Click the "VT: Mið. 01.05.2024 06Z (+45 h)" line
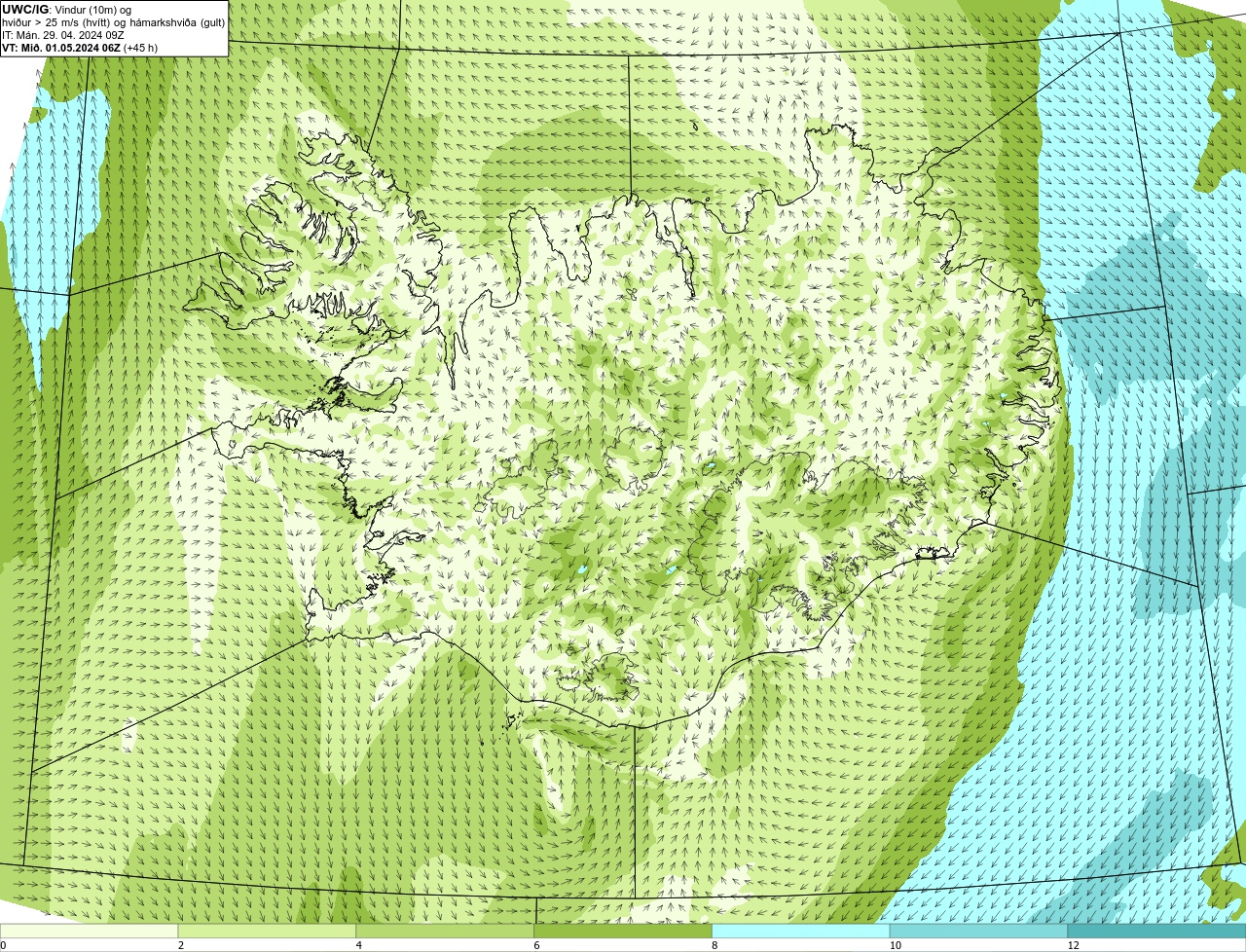The width and height of the screenshot is (1246, 952). 80,48
